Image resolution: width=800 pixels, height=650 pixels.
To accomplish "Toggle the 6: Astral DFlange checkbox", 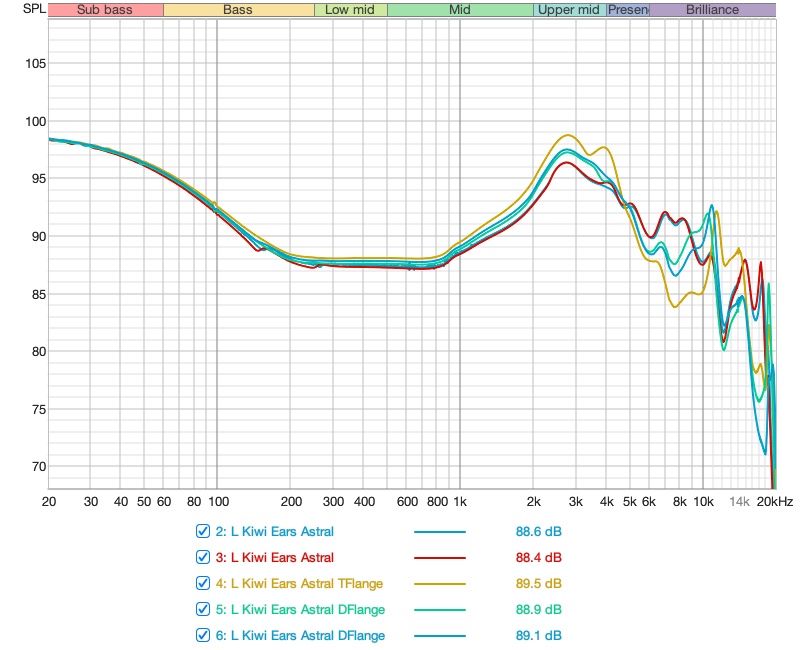I will click(203, 635).
